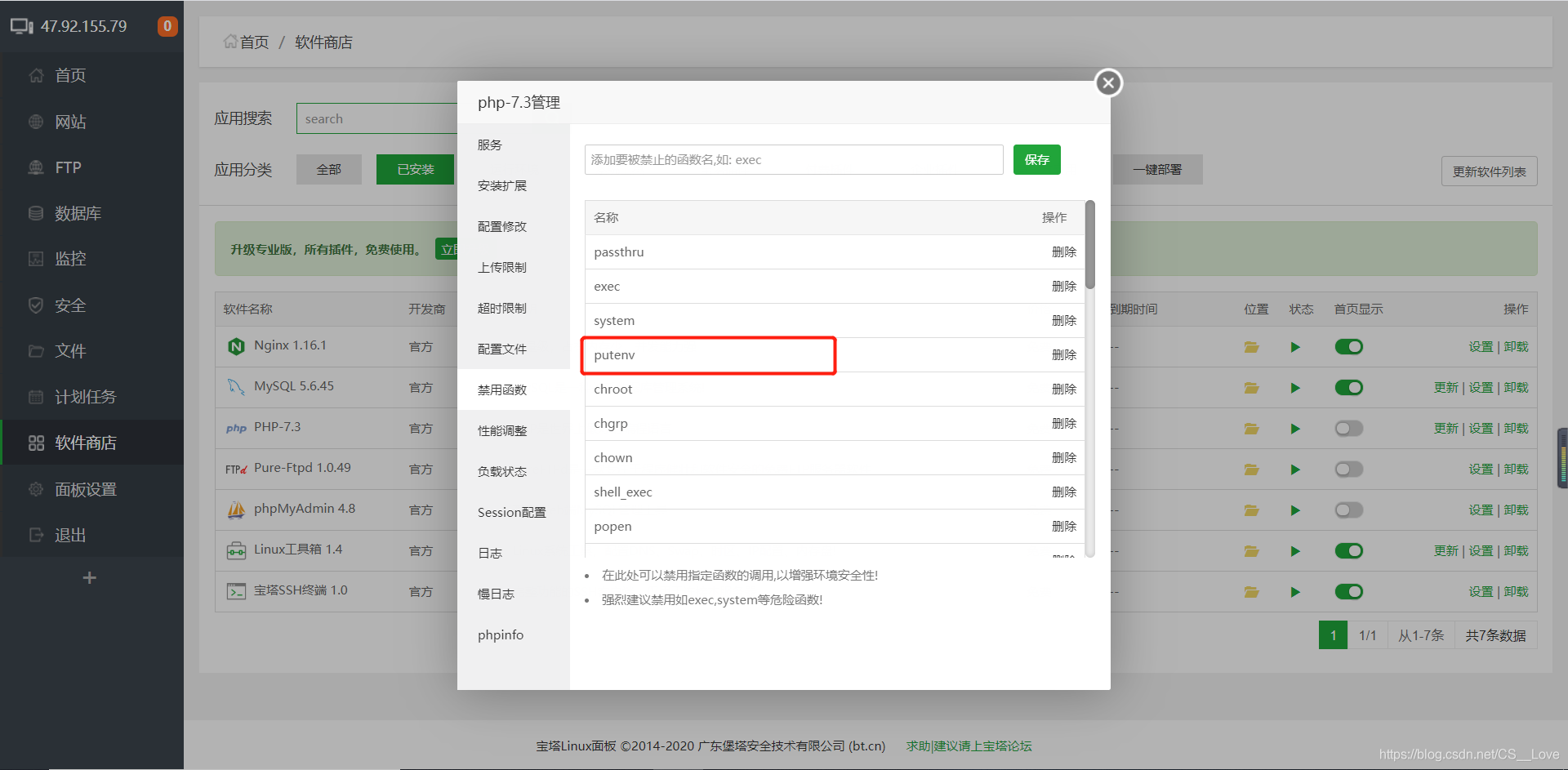Click the 首页 breadcrumb link
The height and width of the screenshot is (770, 1568).
point(254,42)
